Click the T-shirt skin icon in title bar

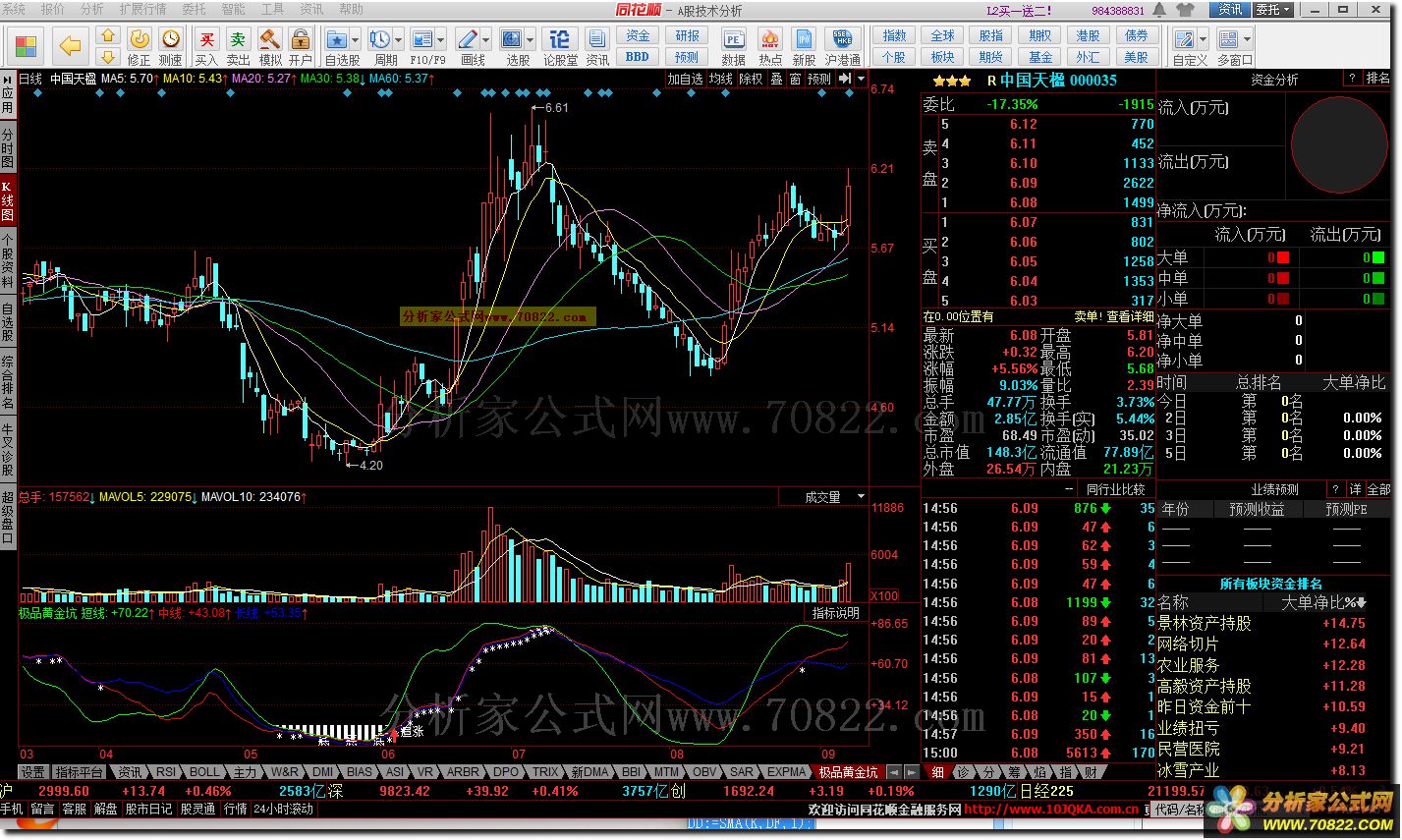click(x=1184, y=10)
